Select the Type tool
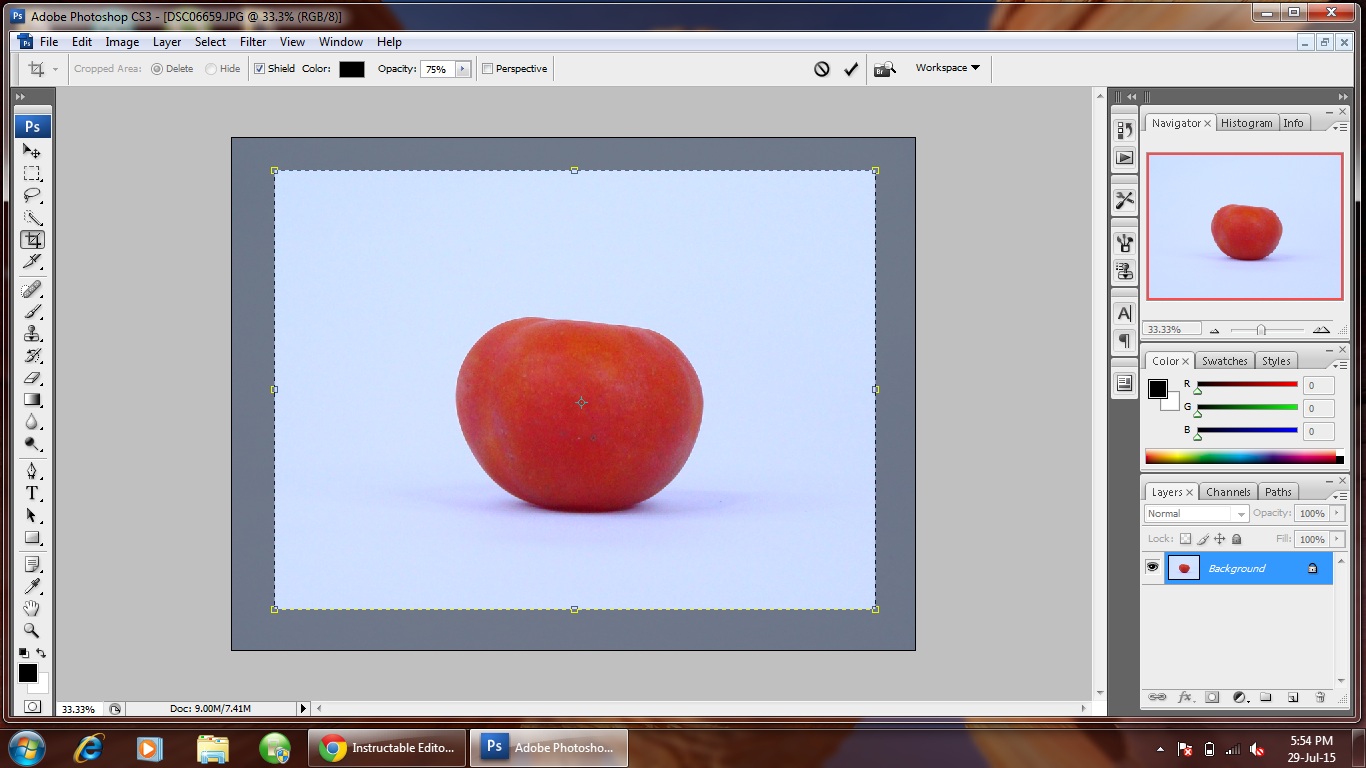The height and width of the screenshot is (768, 1366). pos(32,493)
